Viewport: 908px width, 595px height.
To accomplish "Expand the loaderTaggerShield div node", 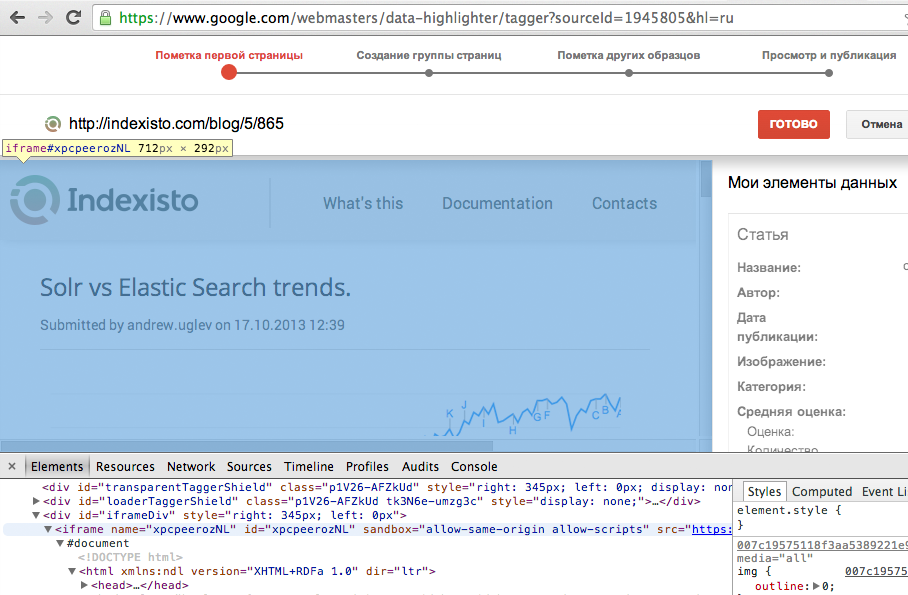I will 36,501.
